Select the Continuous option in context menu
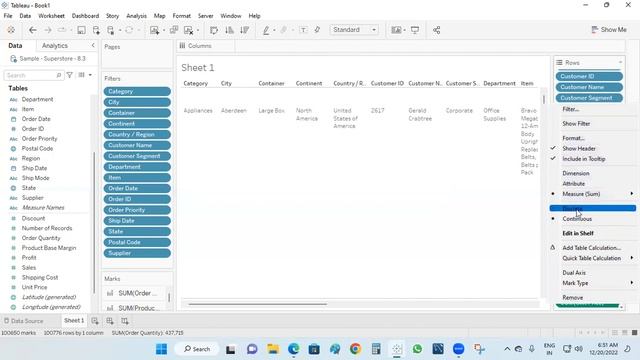This screenshot has height=360, width=640. click(x=577, y=219)
